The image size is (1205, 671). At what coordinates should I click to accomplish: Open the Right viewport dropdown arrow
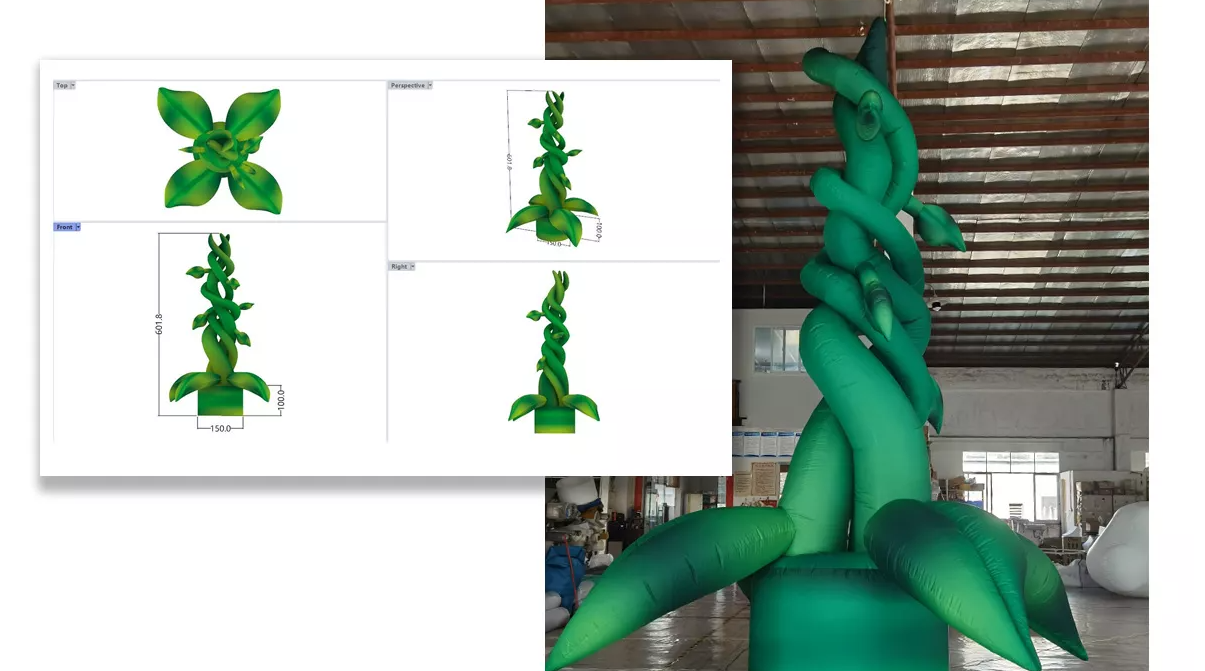pos(411,267)
